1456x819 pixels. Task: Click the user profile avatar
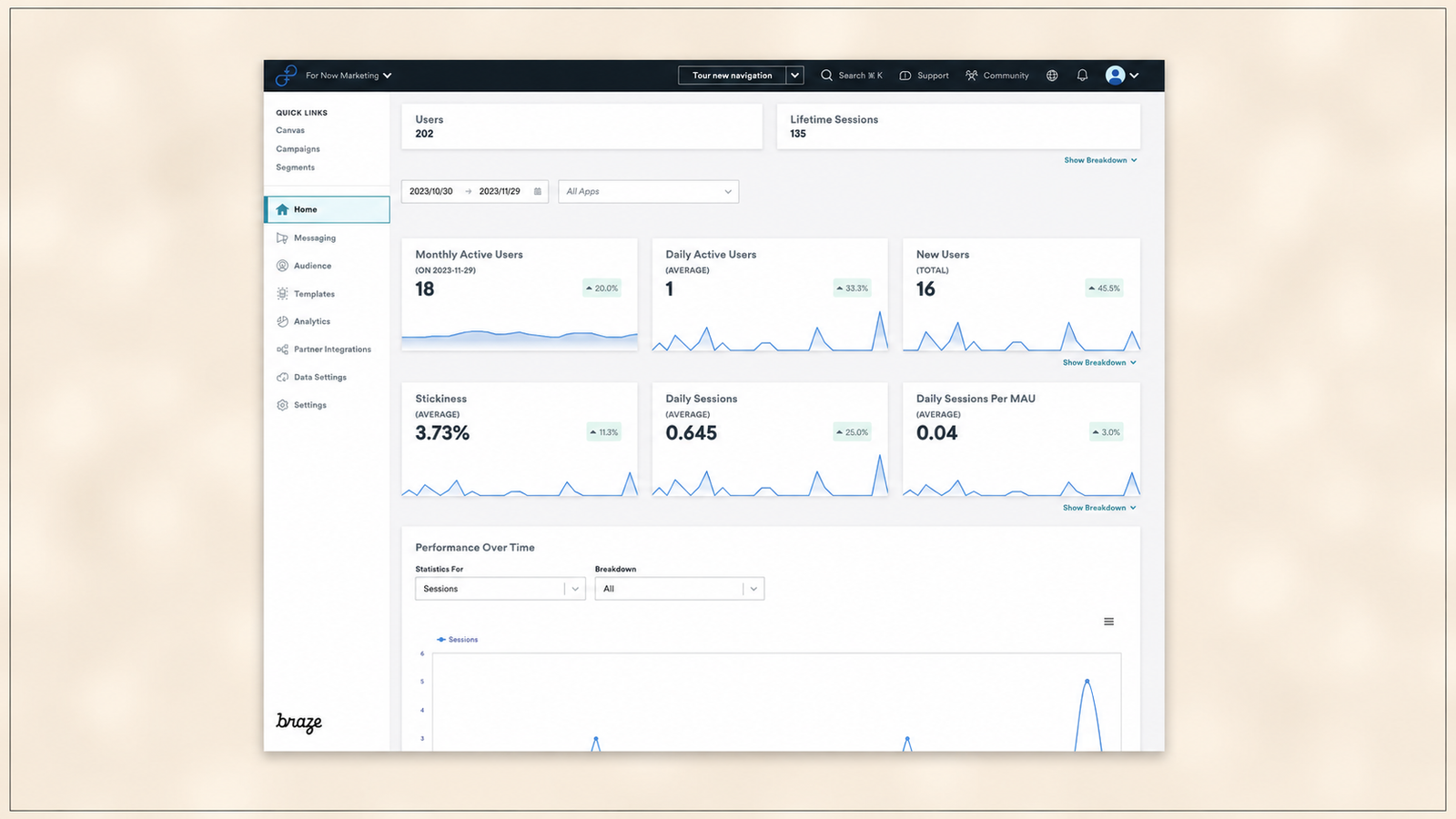(1115, 76)
